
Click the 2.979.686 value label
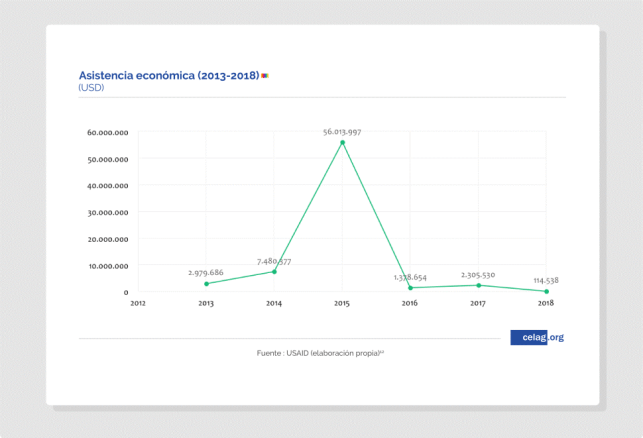(x=206, y=272)
